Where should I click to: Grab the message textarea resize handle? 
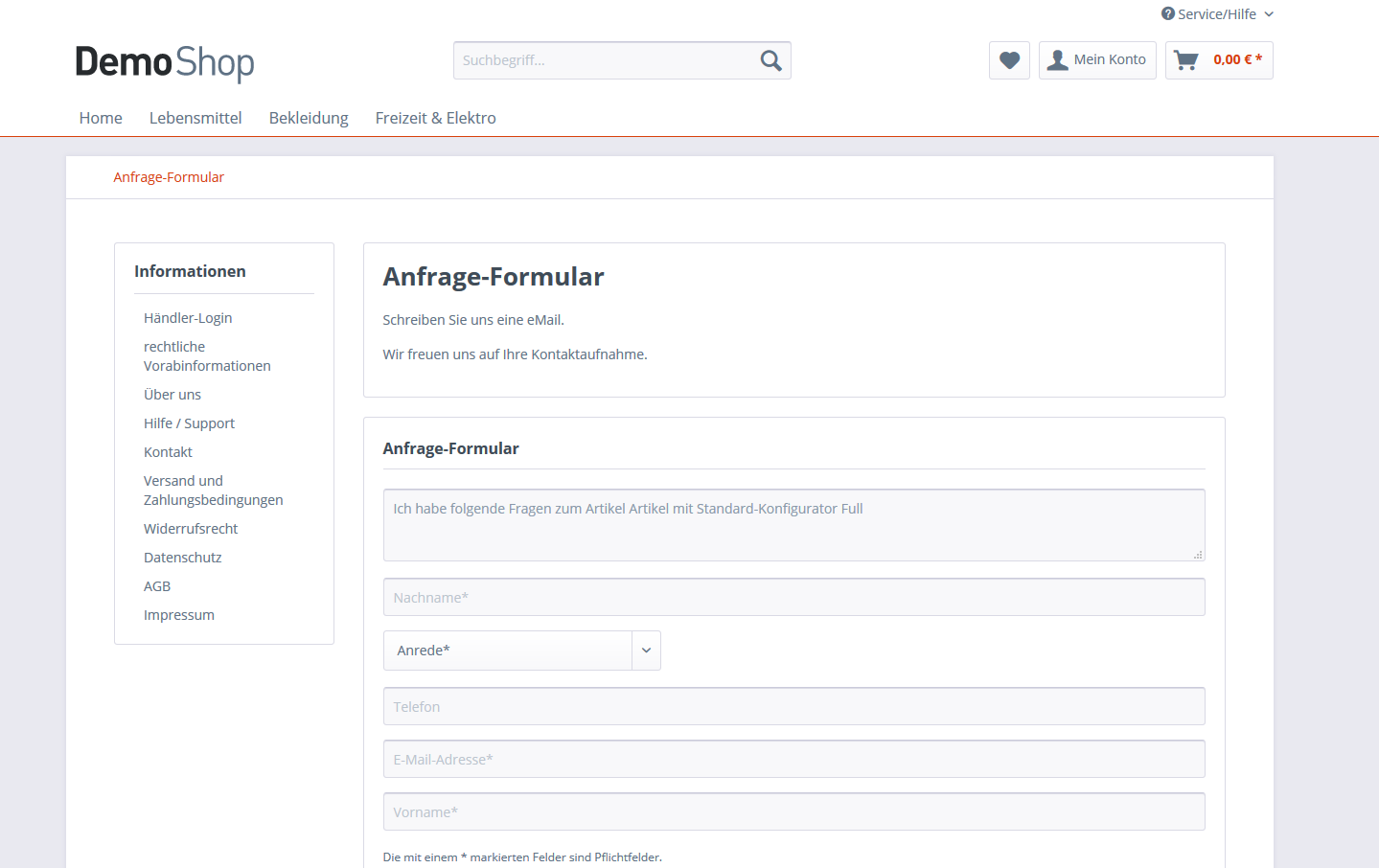click(x=1198, y=555)
